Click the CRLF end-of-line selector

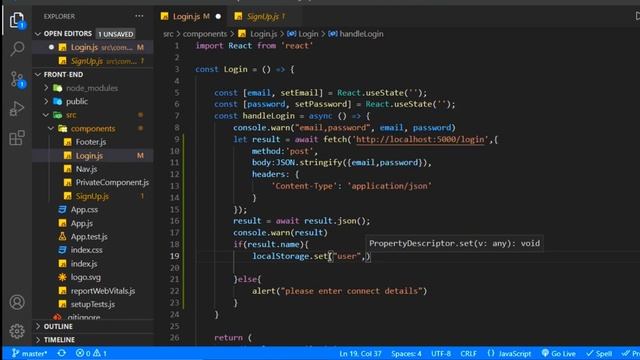pos(468,353)
